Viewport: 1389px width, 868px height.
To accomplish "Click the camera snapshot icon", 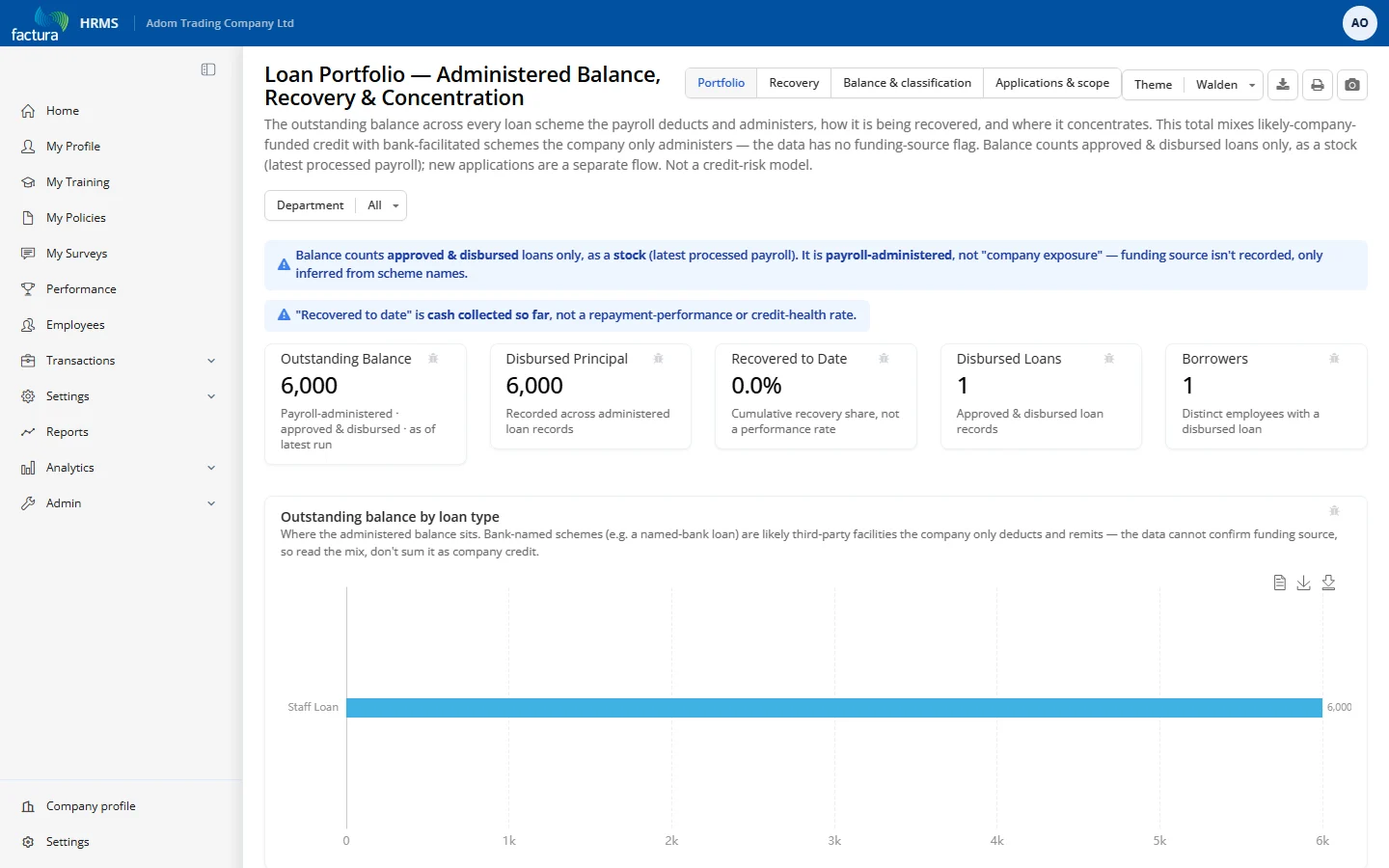I will pyautogui.click(x=1352, y=85).
